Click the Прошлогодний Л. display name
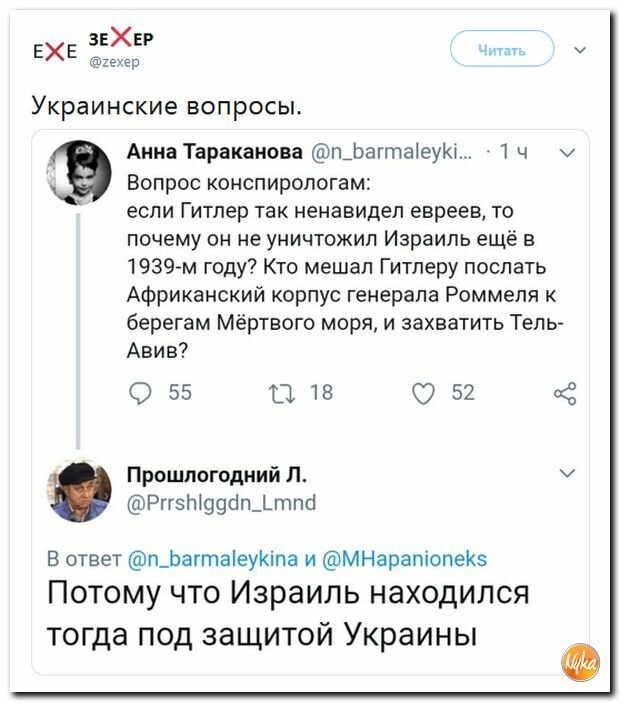This screenshot has width=621, height=703. 217,474
